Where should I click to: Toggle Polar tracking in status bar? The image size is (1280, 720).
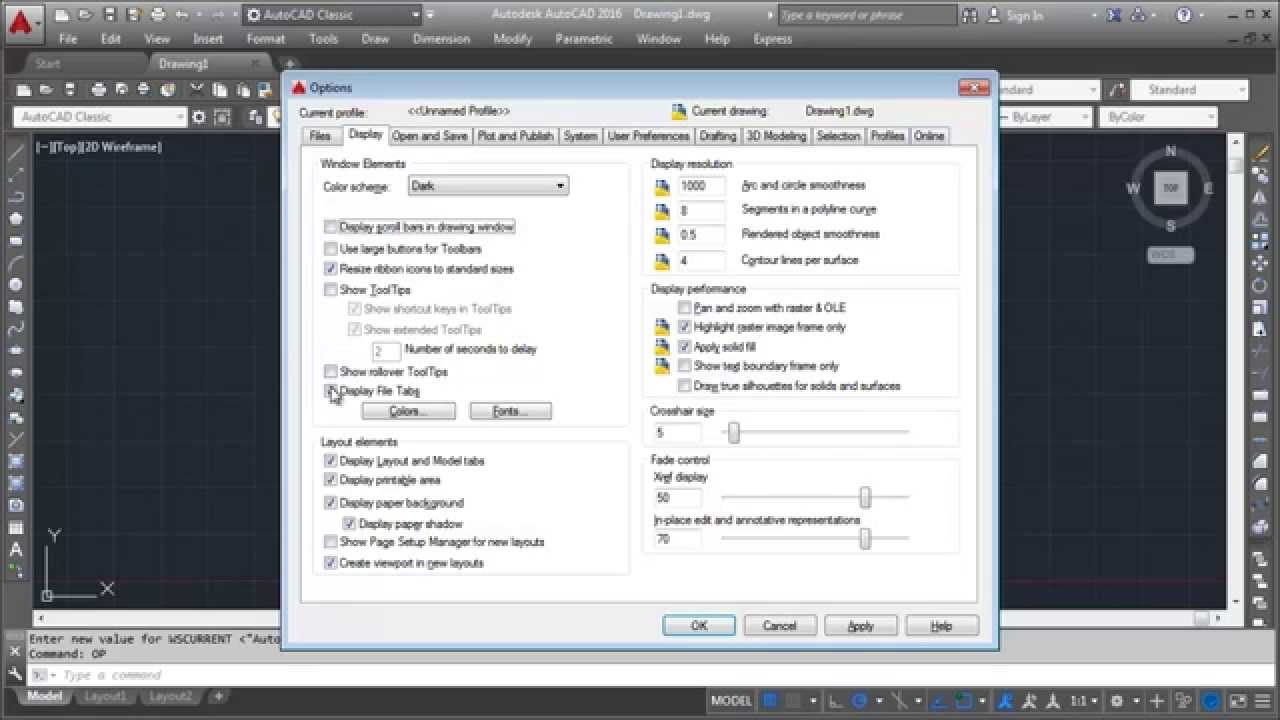pyautogui.click(x=860, y=701)
